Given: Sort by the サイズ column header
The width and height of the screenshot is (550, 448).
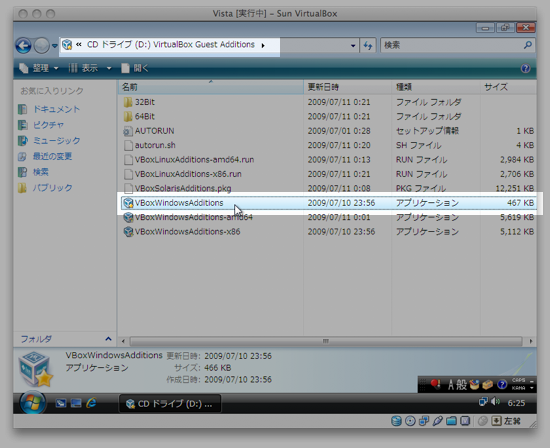Looking at the screenshot, I should click(508, 87).
